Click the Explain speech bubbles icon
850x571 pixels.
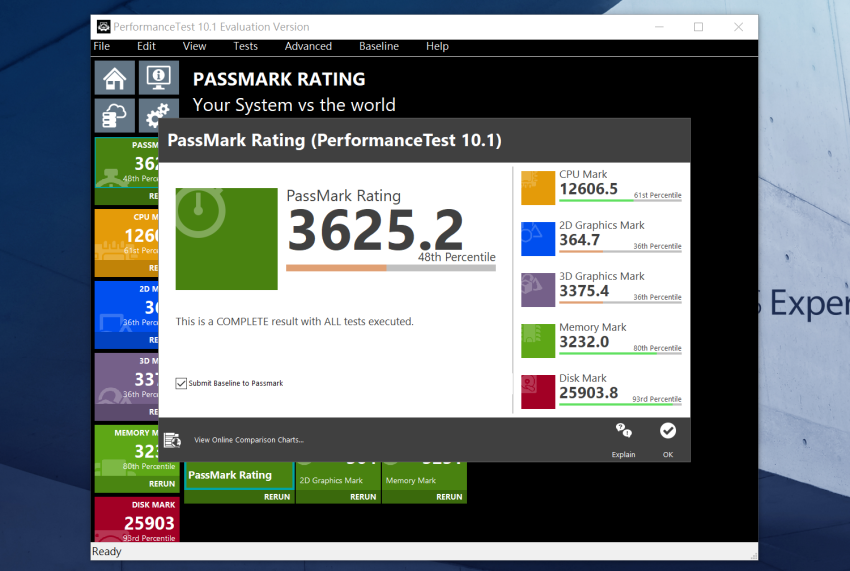pos(623,431)
